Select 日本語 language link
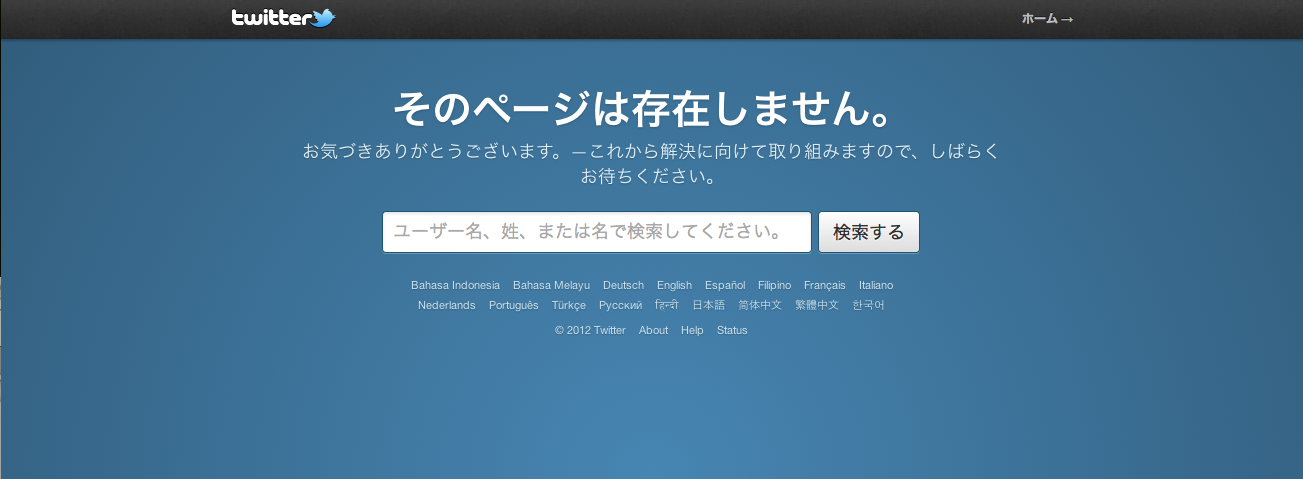Screen dimensions: 1303x479 pos(708,305)
